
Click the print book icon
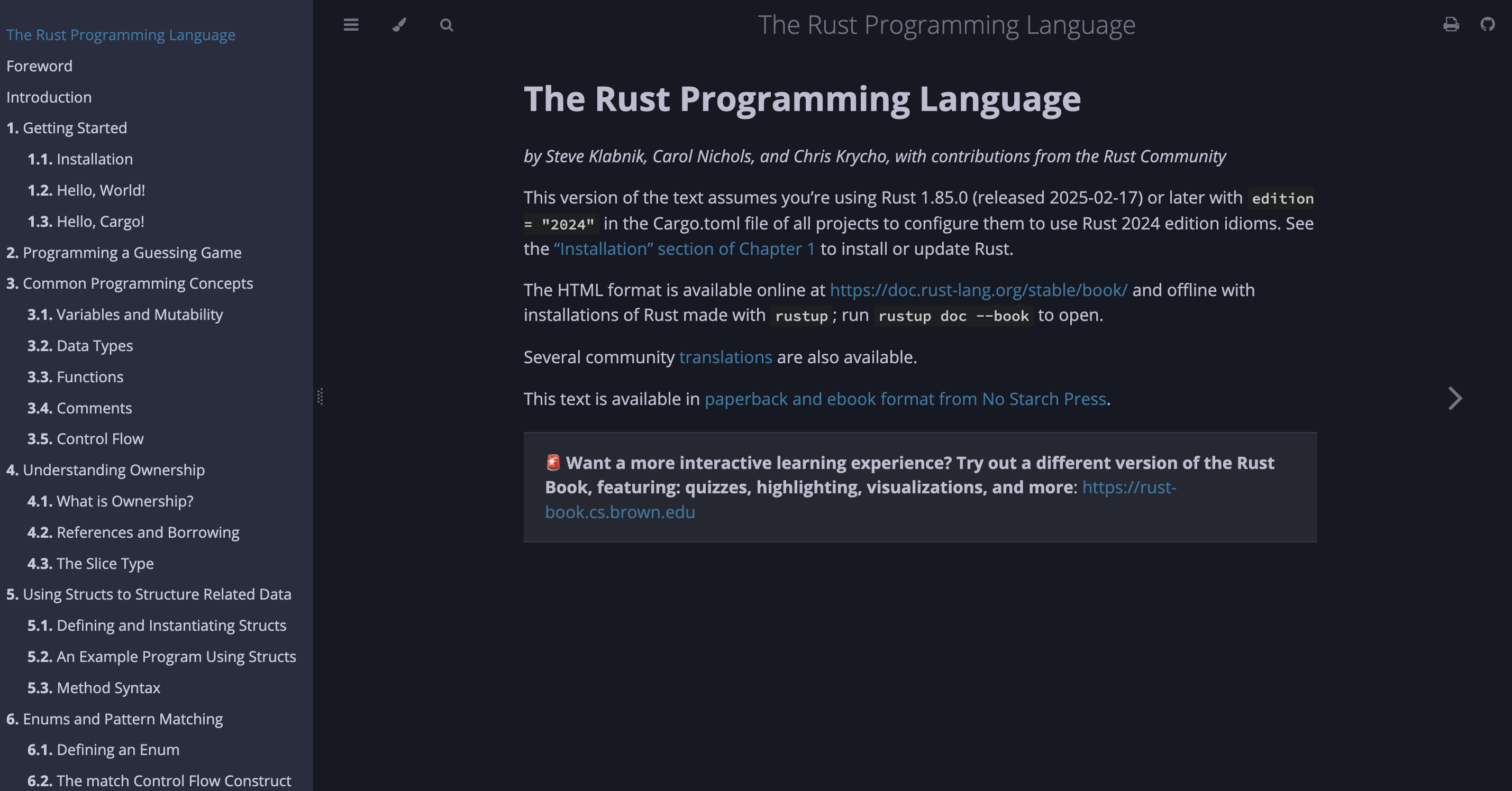[1451, 24]
